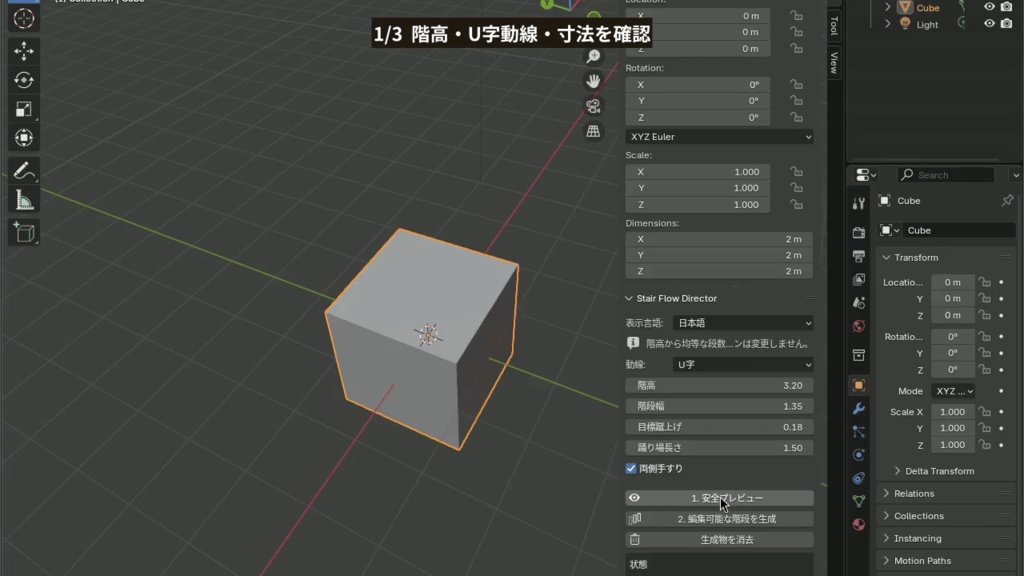Hide Cube in viewport via eye icon

click(989, 7)
